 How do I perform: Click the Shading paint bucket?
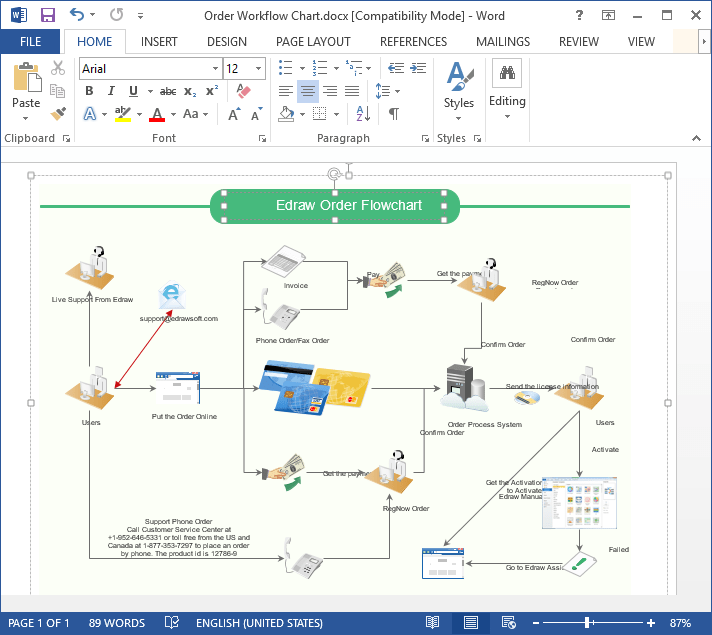[x=286, y=114]
